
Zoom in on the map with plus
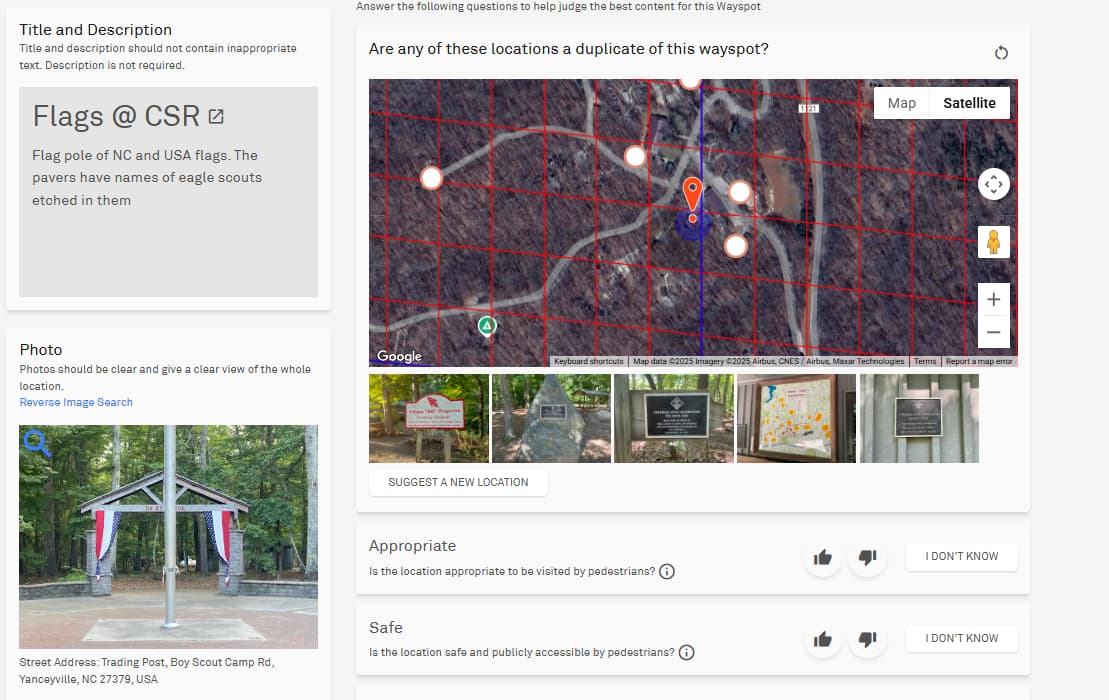point(994,299)
